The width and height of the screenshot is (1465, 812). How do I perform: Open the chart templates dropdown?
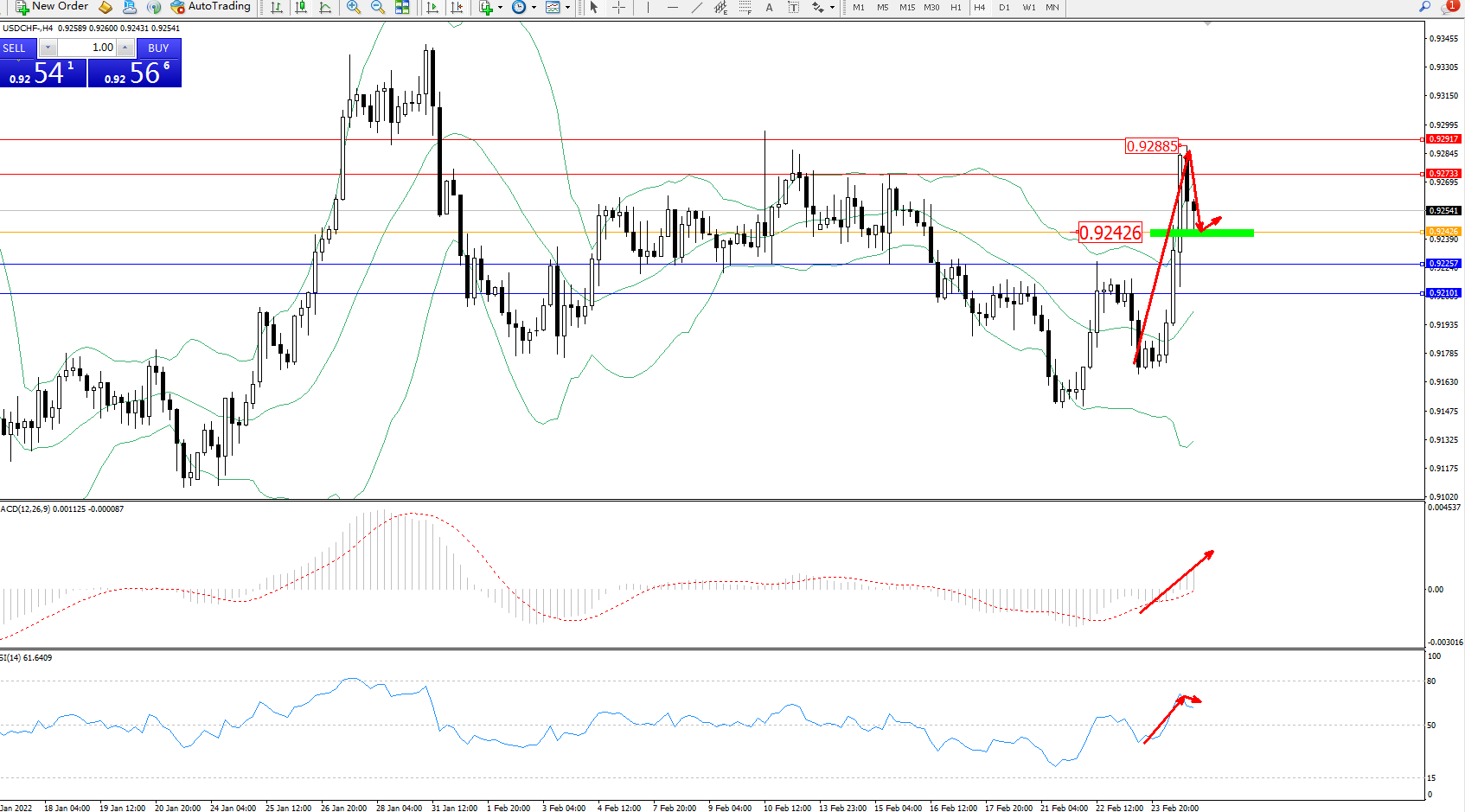click(567, 7)
